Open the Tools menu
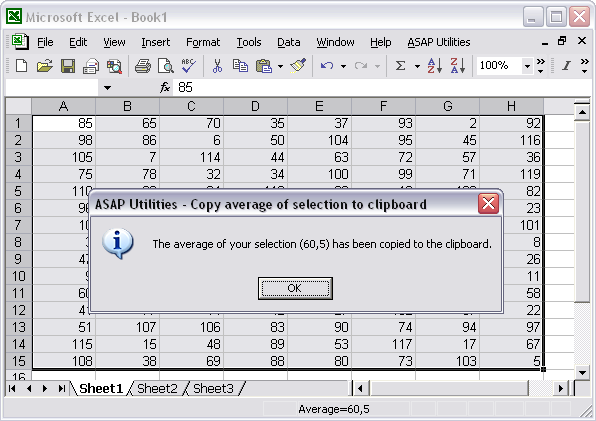The image size is (596, 421). 249,42
